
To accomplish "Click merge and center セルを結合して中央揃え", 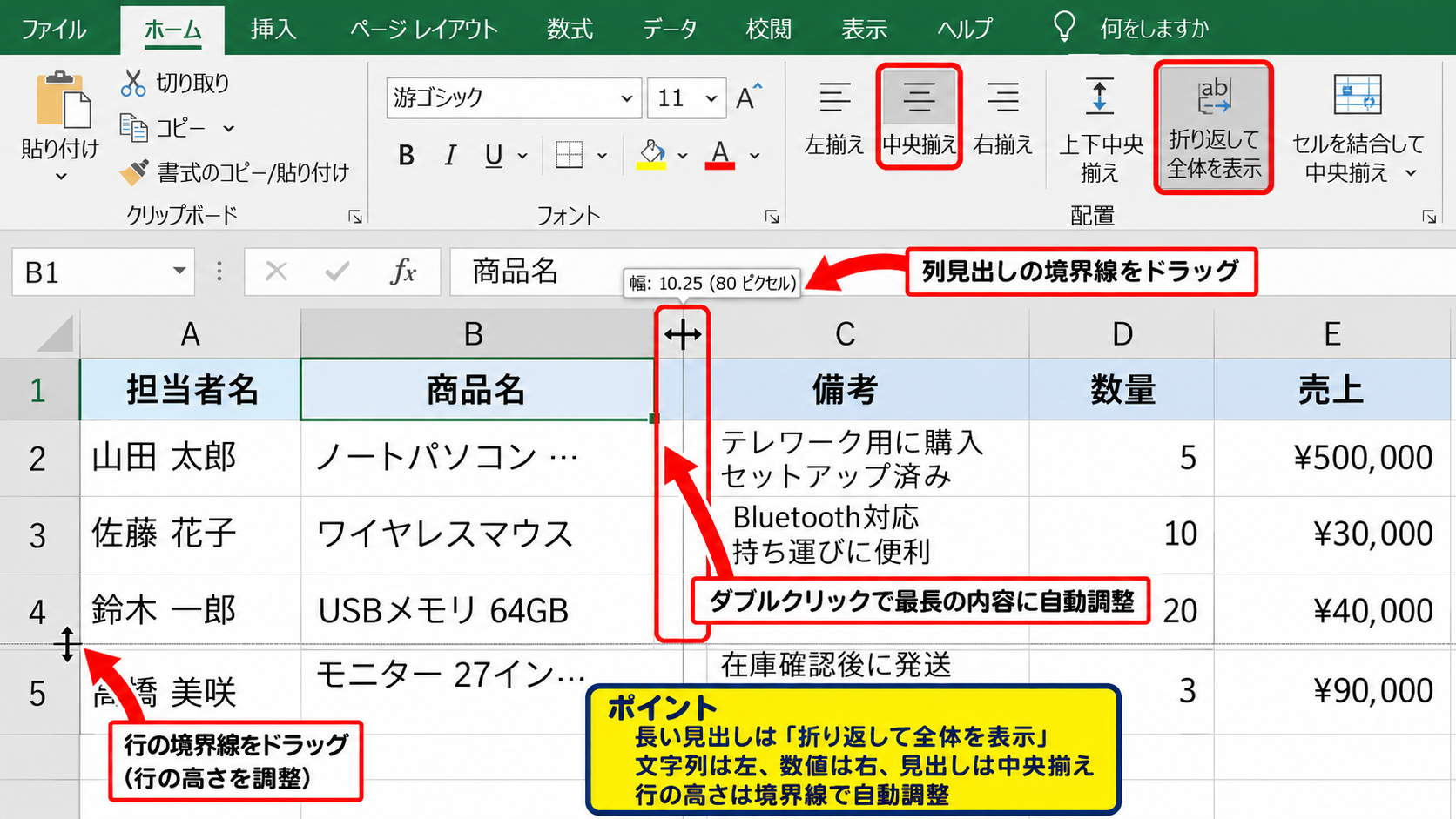I will coord(1357,129).
